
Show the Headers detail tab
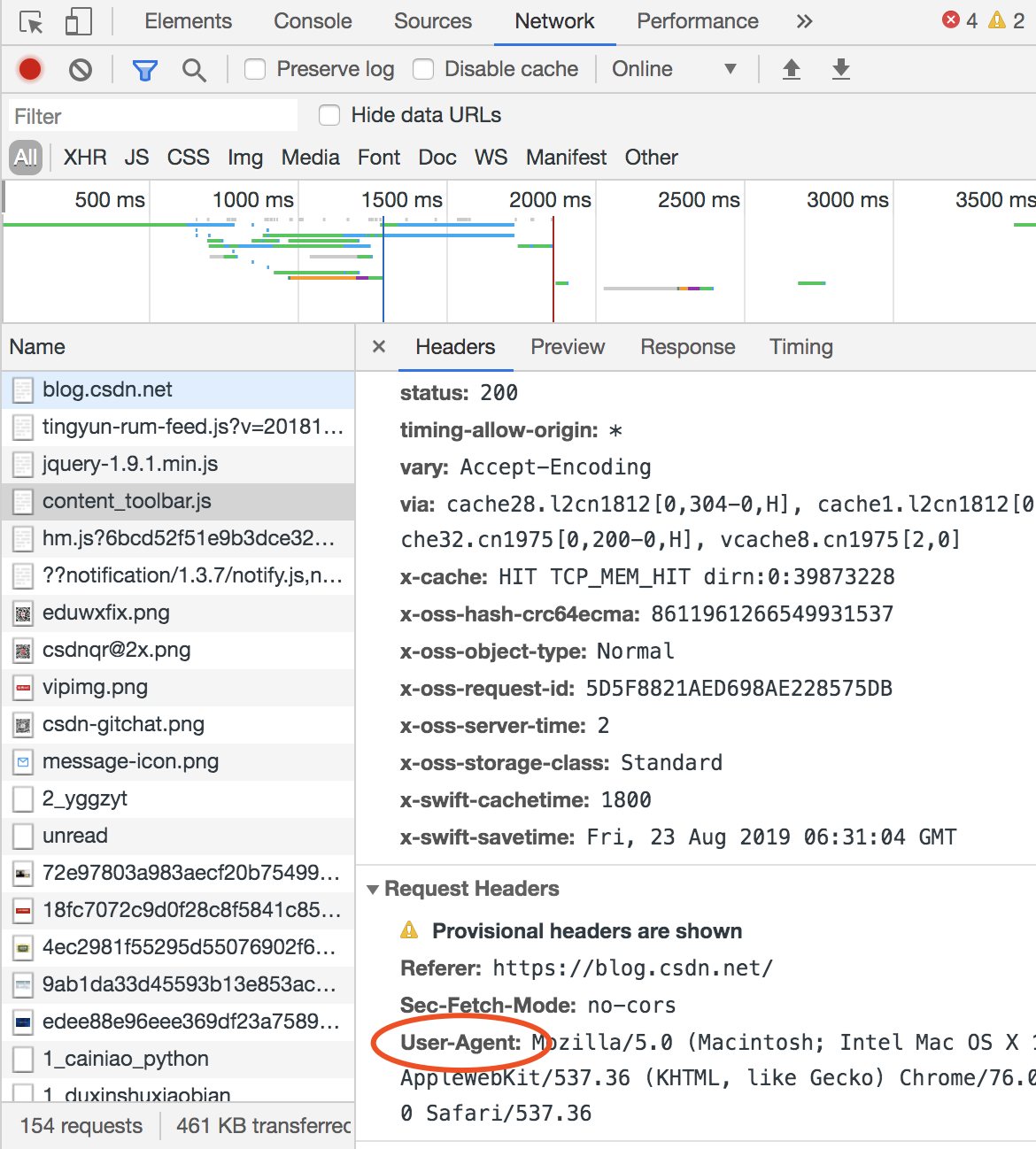[455, 347]
